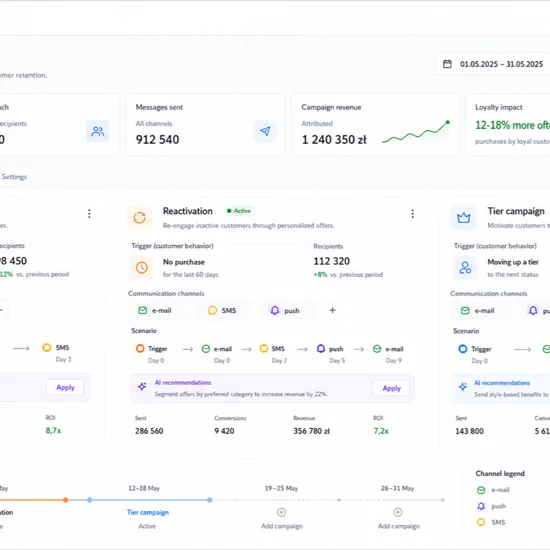Viewport: 550px width, 550px height.
Task: Open the Tier campaign link on timeline
Action: click(148, 512)
